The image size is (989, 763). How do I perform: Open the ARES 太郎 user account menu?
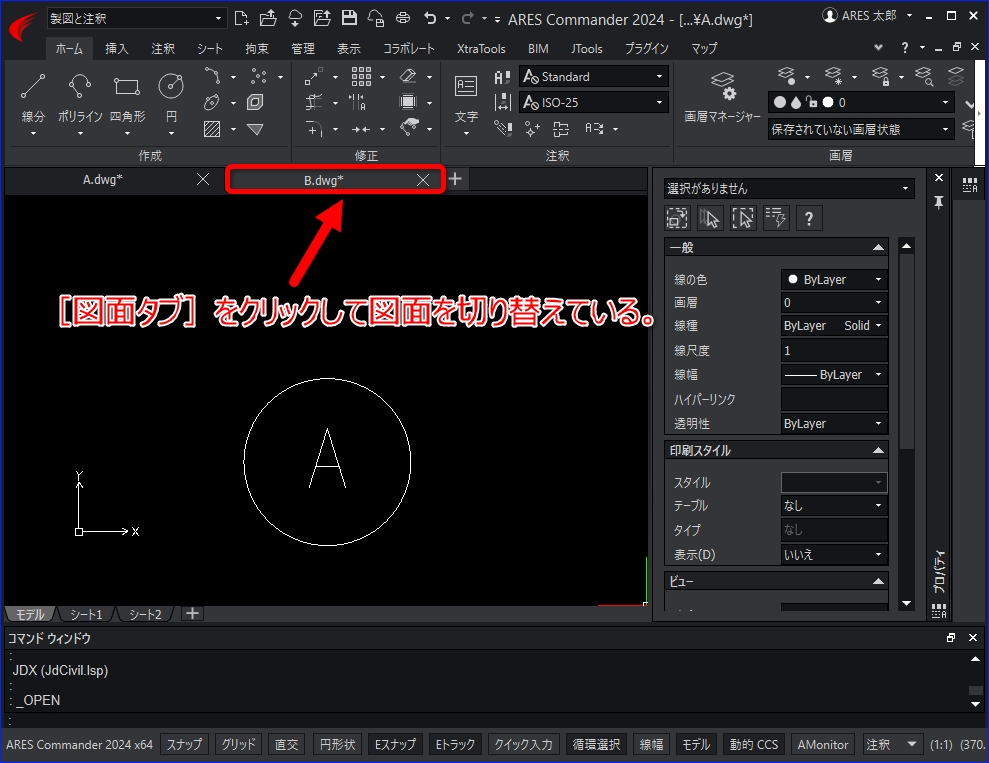point(867,16)
